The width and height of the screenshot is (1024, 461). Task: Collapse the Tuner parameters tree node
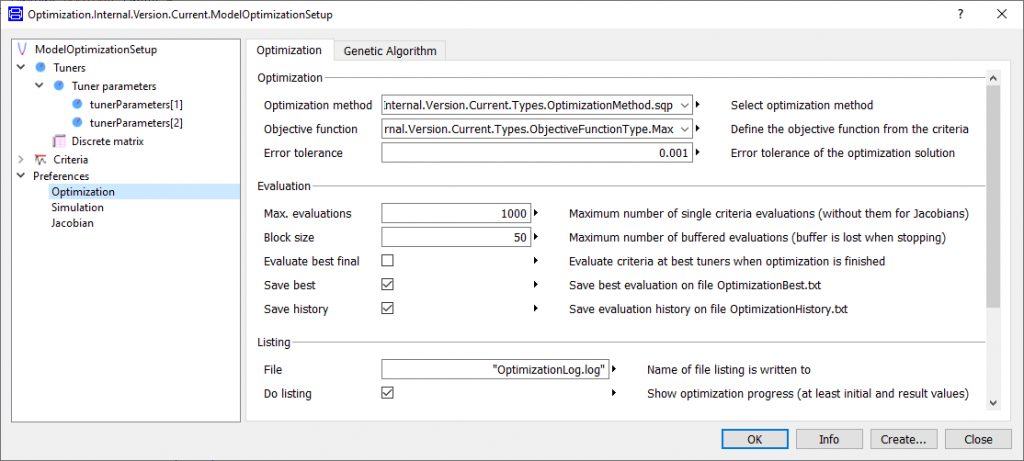coord(39,86)
